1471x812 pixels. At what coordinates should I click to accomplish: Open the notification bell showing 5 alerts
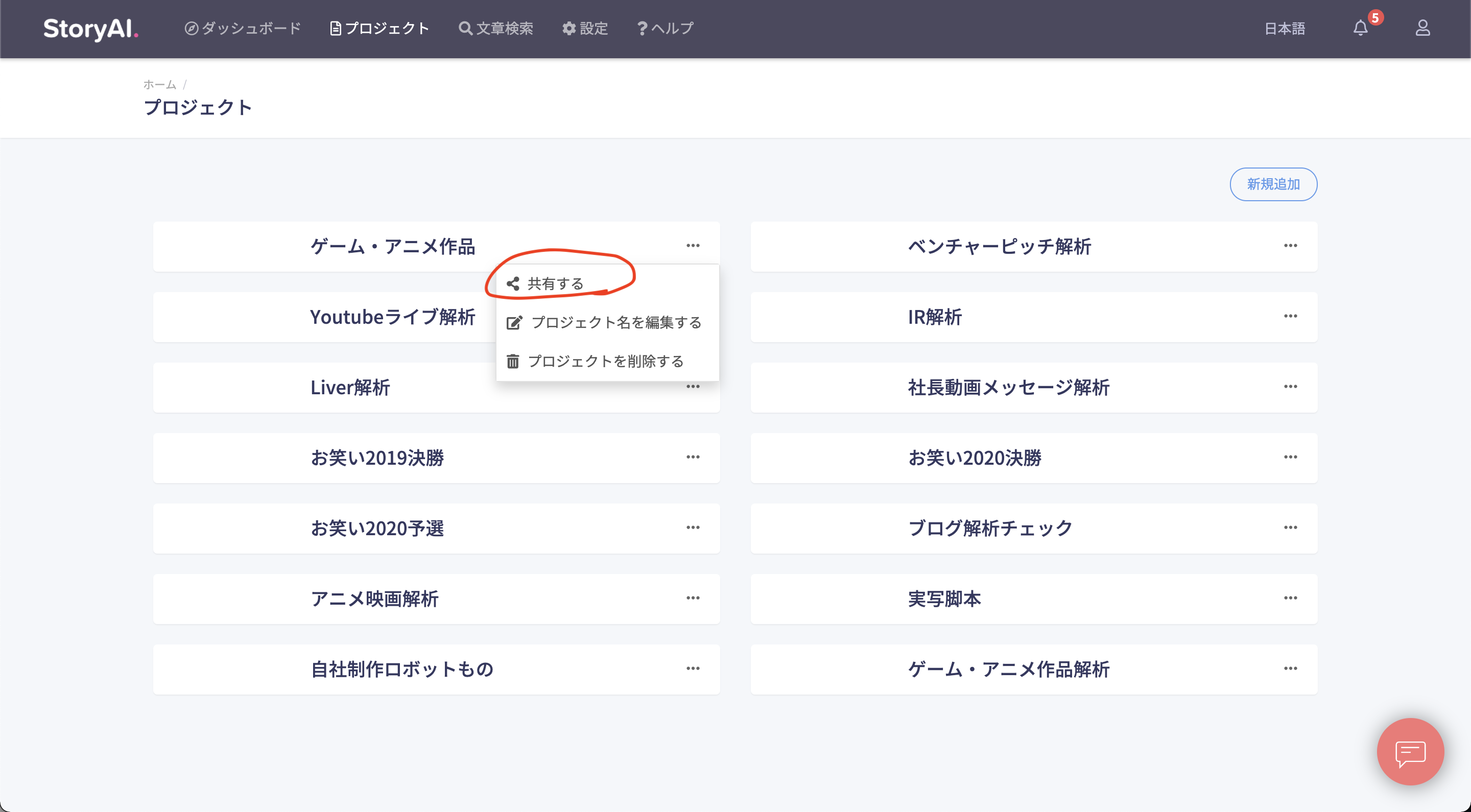(1361, 28)
